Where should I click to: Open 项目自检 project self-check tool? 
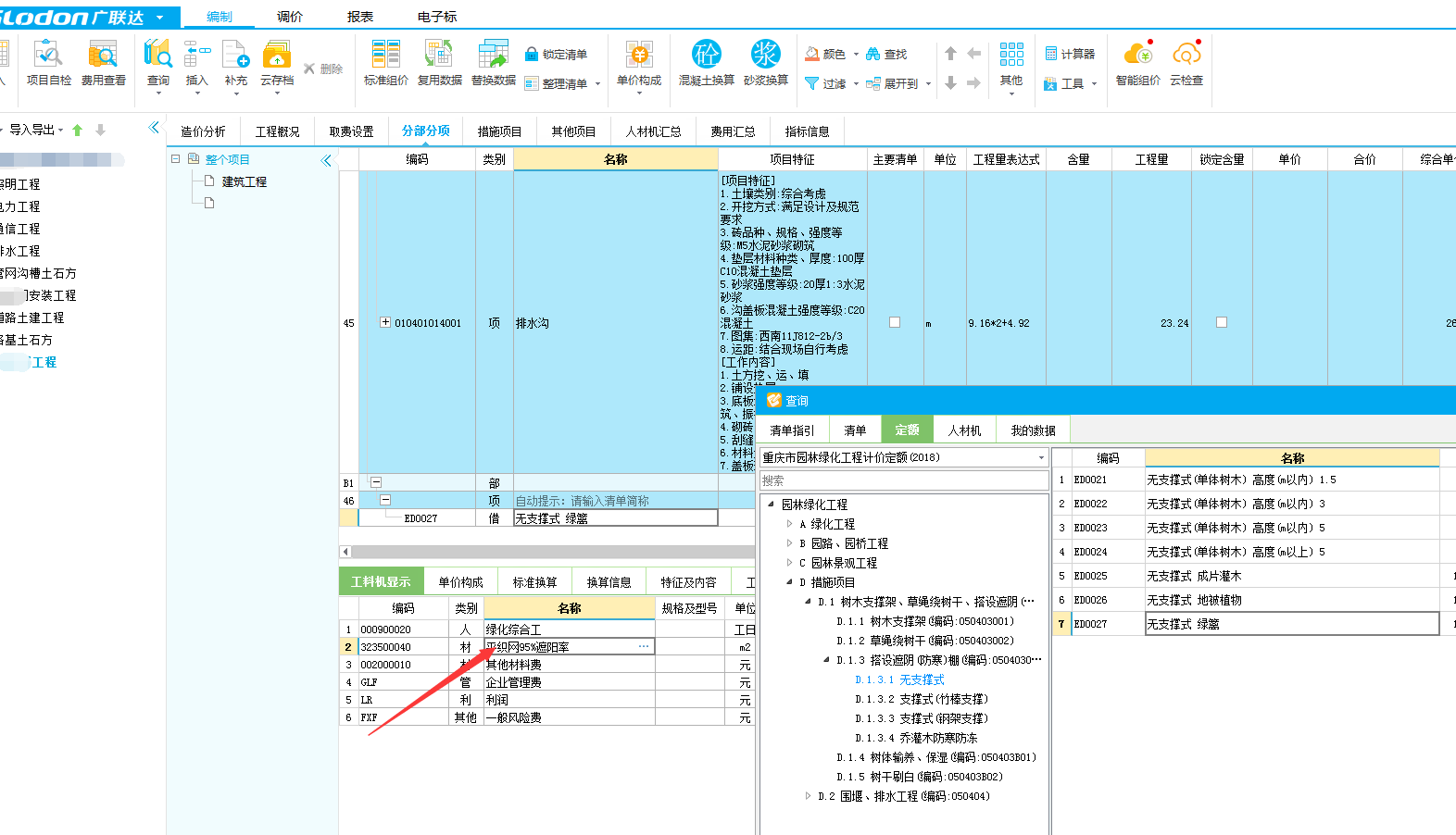click(48, 63)
